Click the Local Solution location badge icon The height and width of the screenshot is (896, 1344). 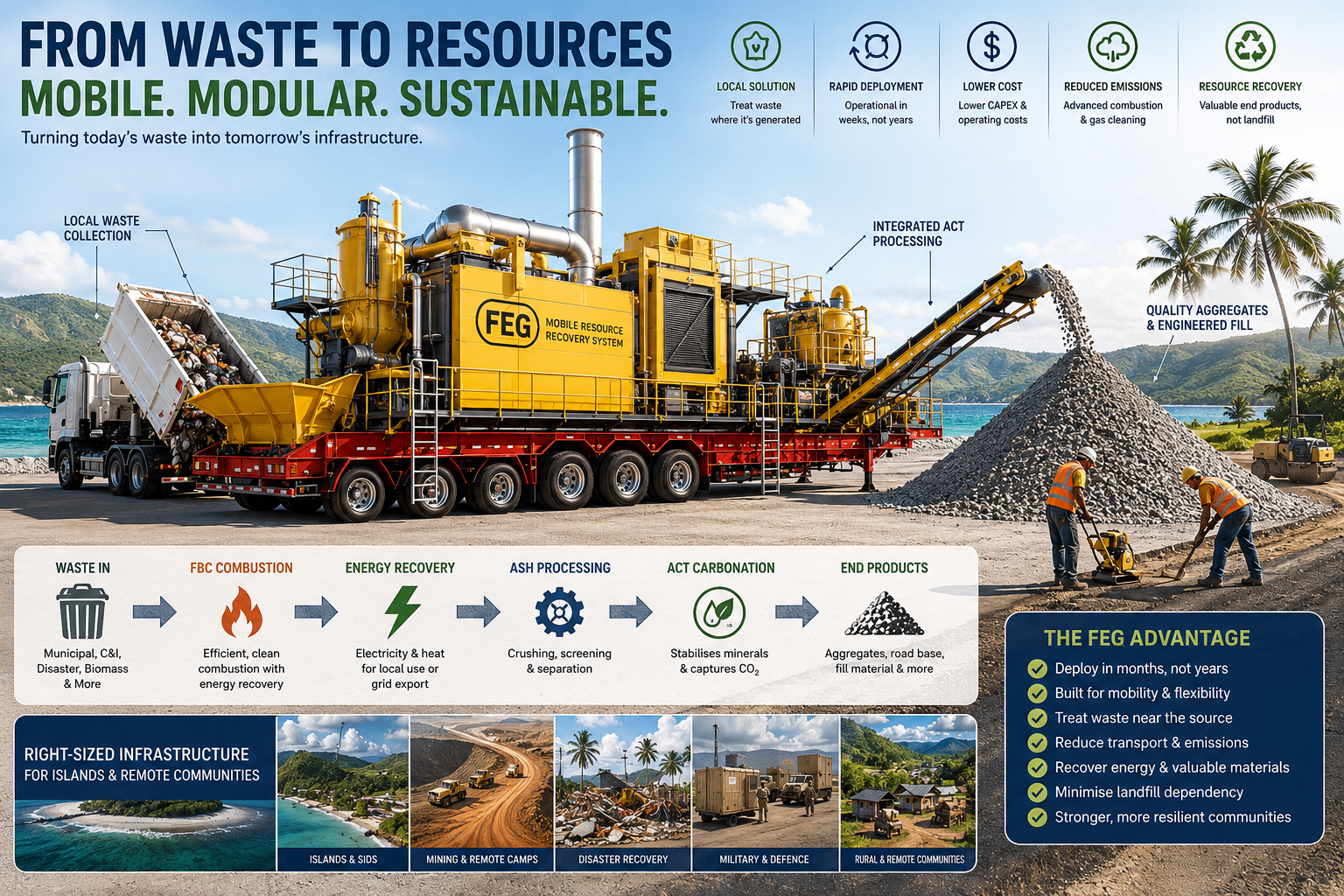[x=755, y=46]
